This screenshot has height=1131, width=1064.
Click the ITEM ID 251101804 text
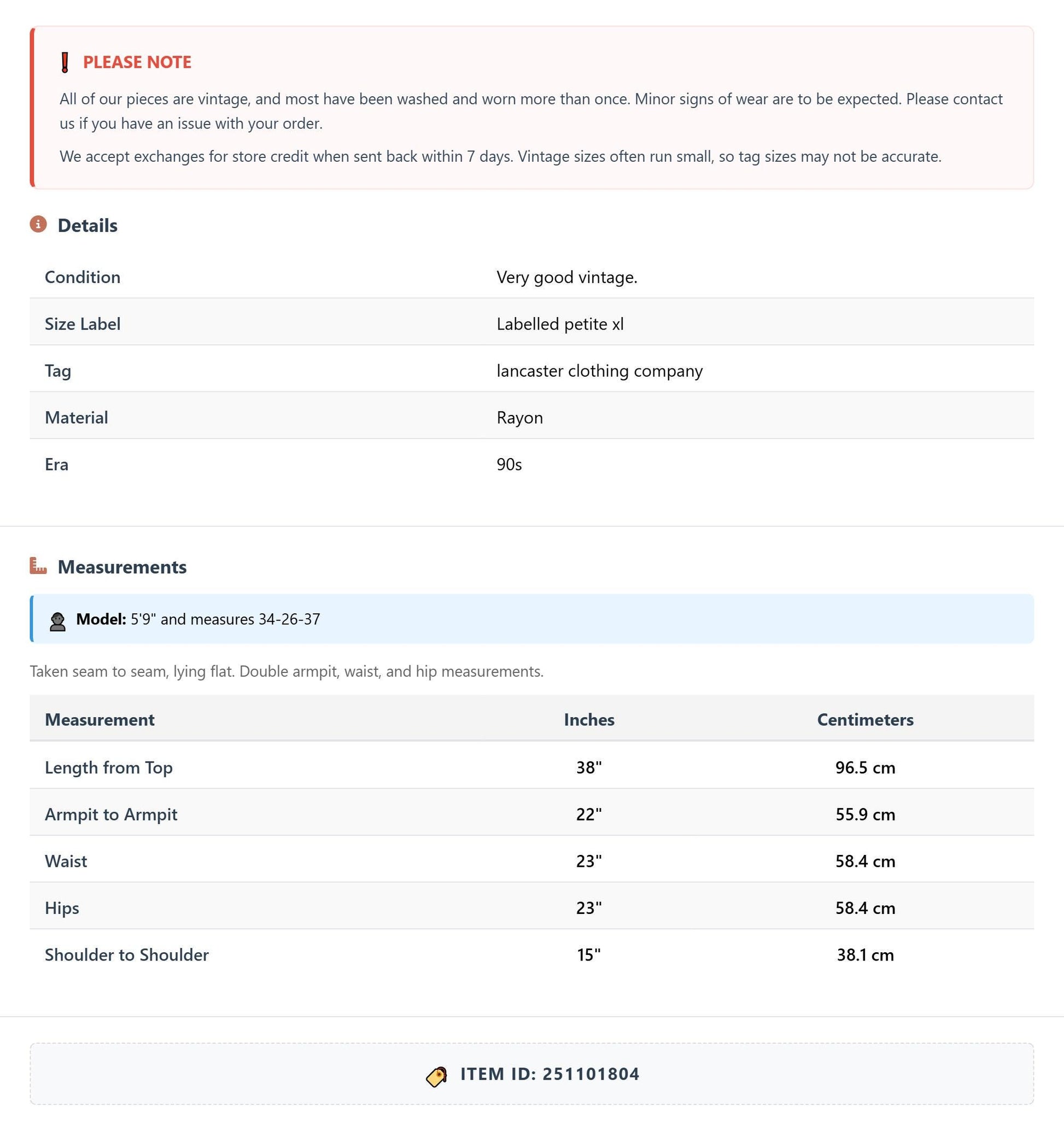tap(549, 1074)
